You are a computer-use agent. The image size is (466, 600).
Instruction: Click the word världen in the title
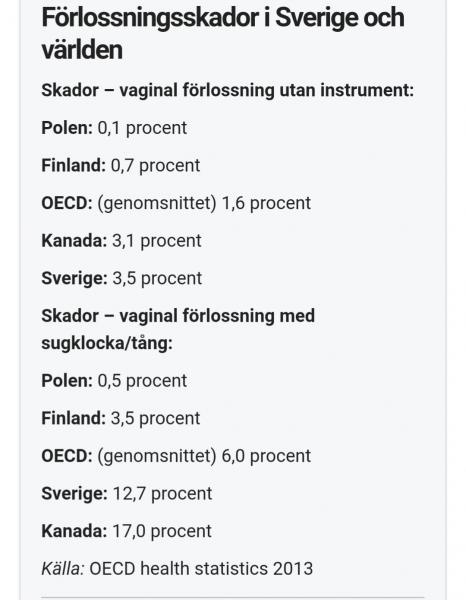tap(82, 50)
